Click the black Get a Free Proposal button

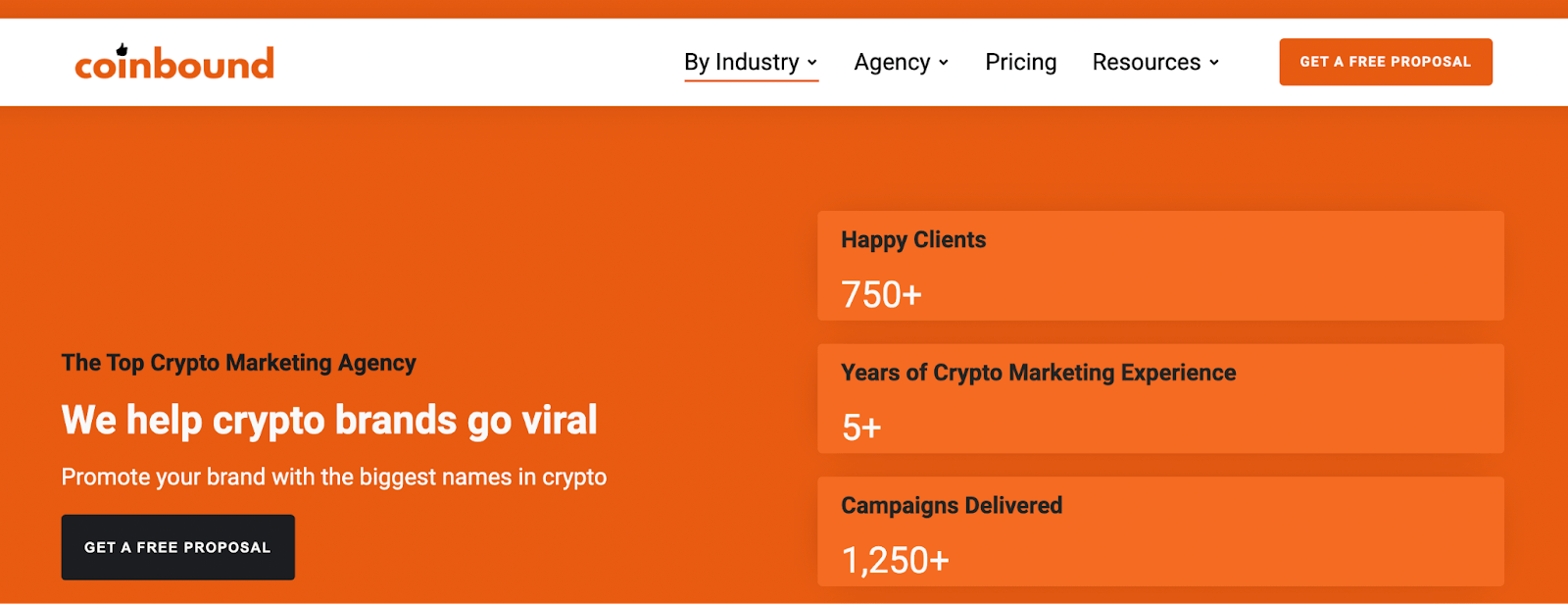click(177, 547)
